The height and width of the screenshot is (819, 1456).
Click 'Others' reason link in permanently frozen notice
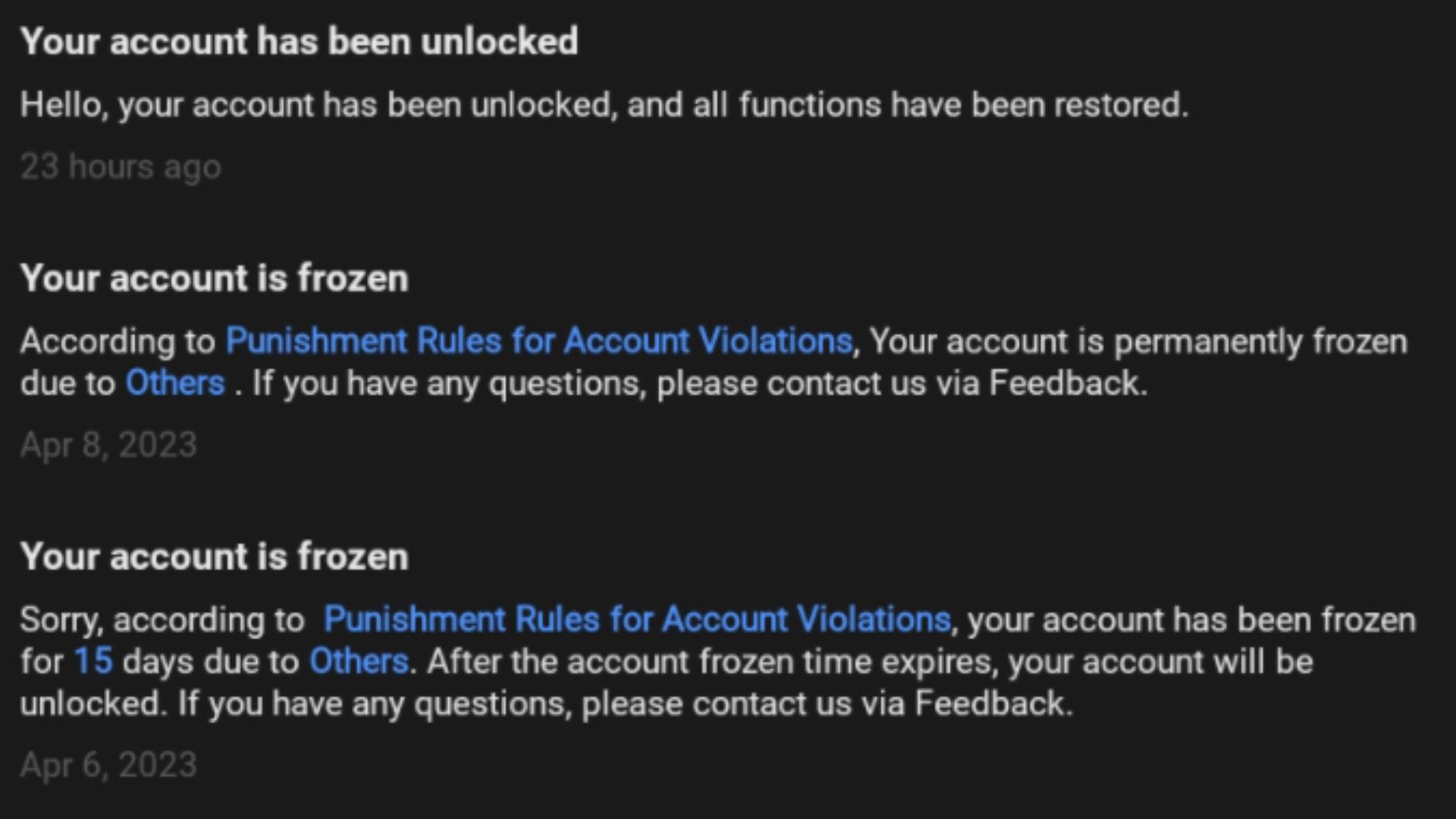[175, 383]
